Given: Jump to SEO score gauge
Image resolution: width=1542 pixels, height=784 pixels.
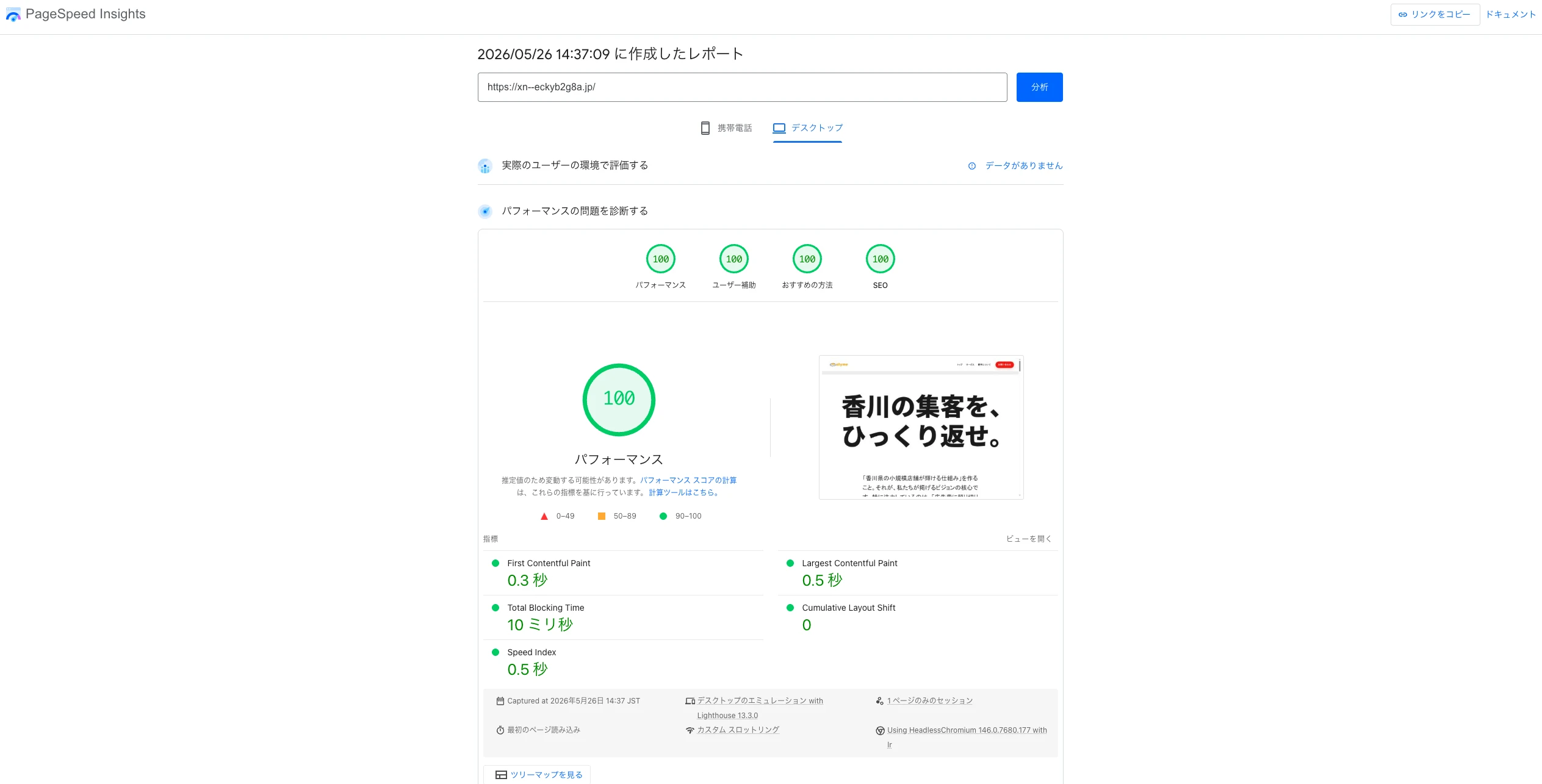Looking at the screenshot, I should point(881,267).
